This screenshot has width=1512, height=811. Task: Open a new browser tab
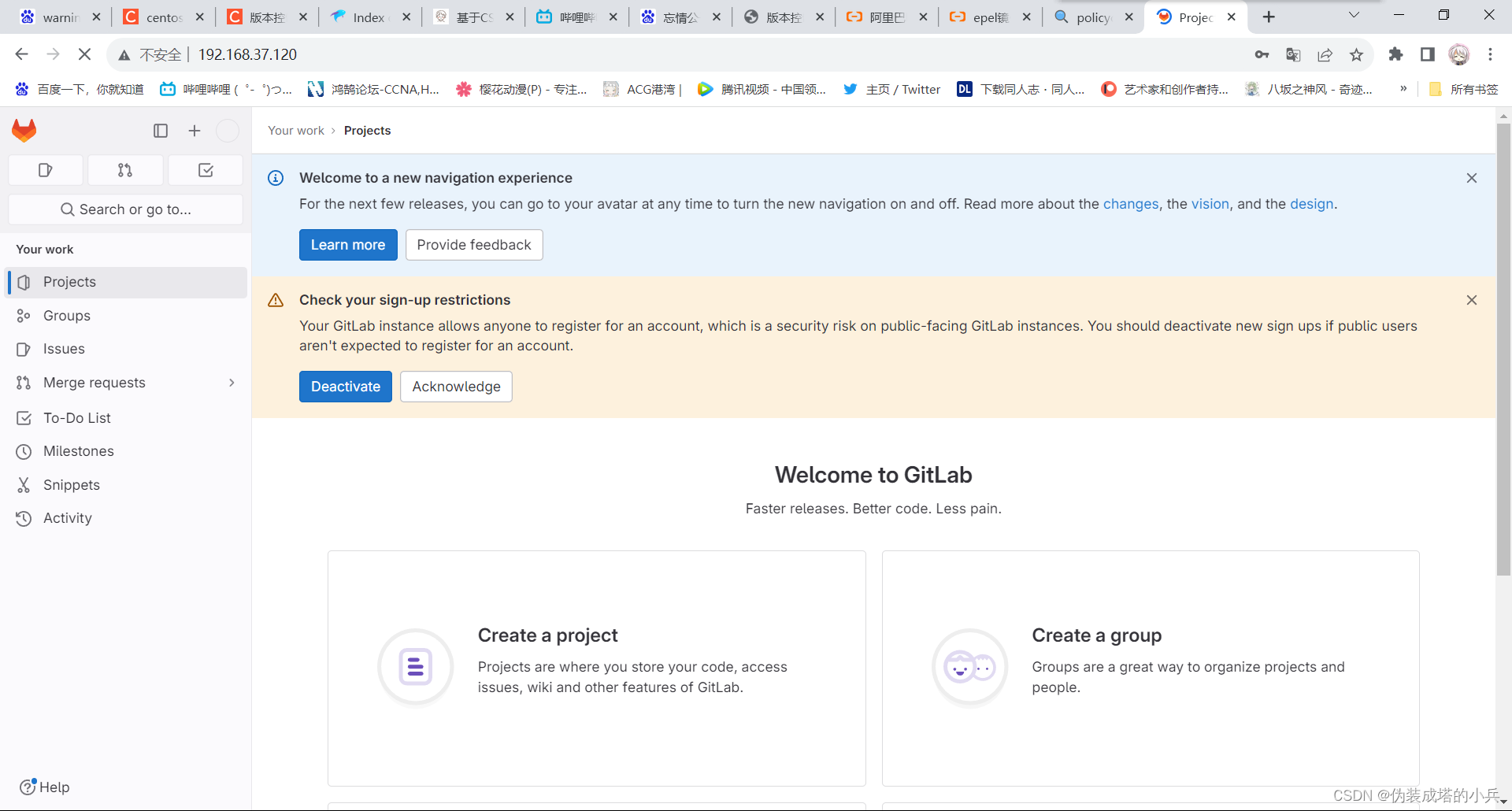click(1269, 17)
